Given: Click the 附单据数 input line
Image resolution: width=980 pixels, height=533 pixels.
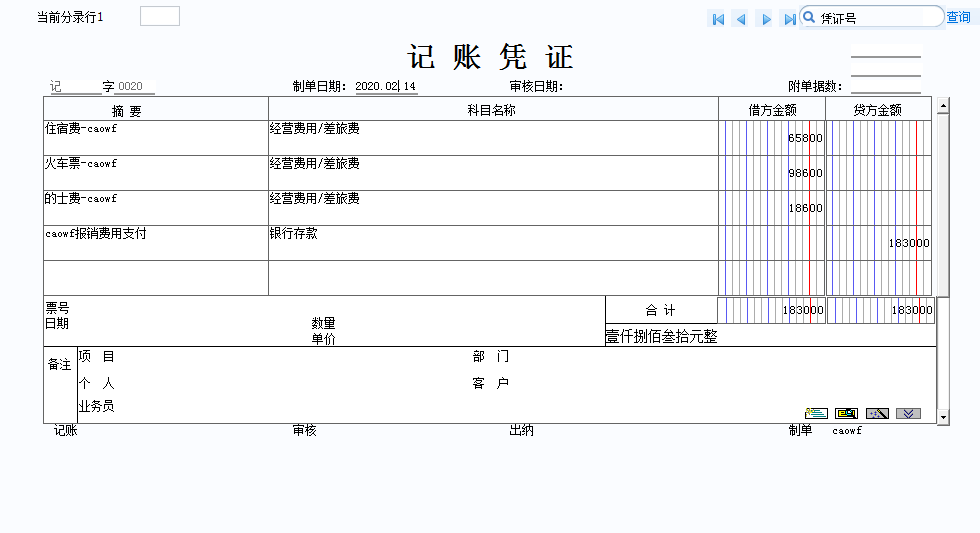Looking at the screenshot, I should [886, 86].
